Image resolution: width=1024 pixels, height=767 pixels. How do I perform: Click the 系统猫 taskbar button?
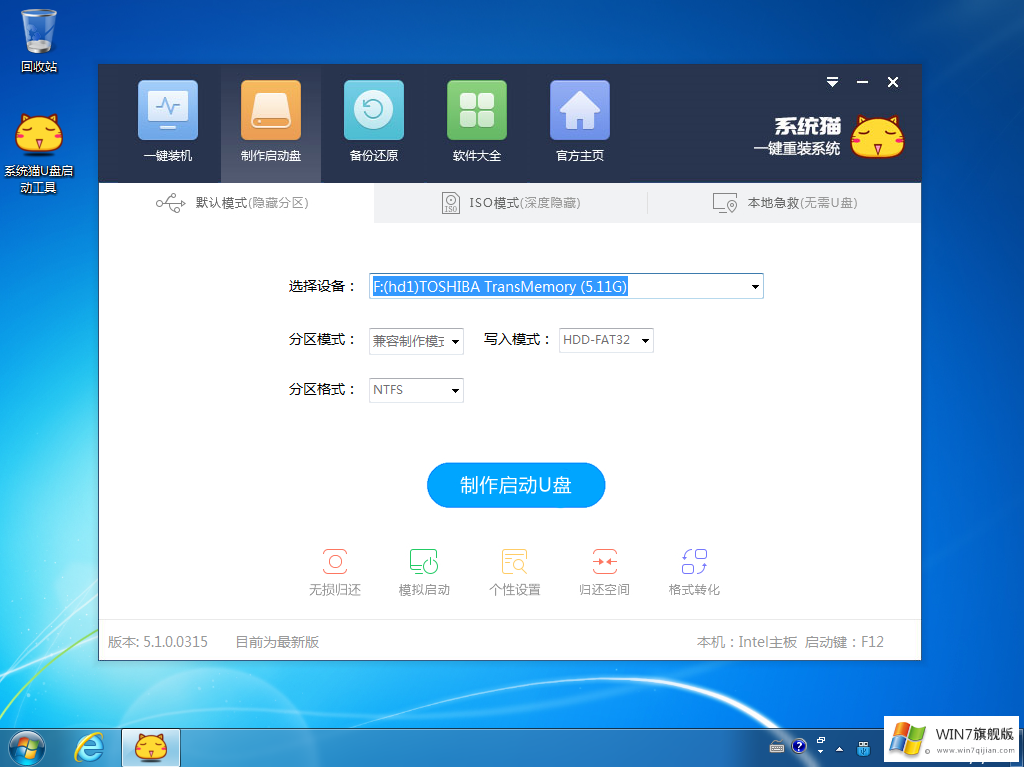click(x=151, y=748)
